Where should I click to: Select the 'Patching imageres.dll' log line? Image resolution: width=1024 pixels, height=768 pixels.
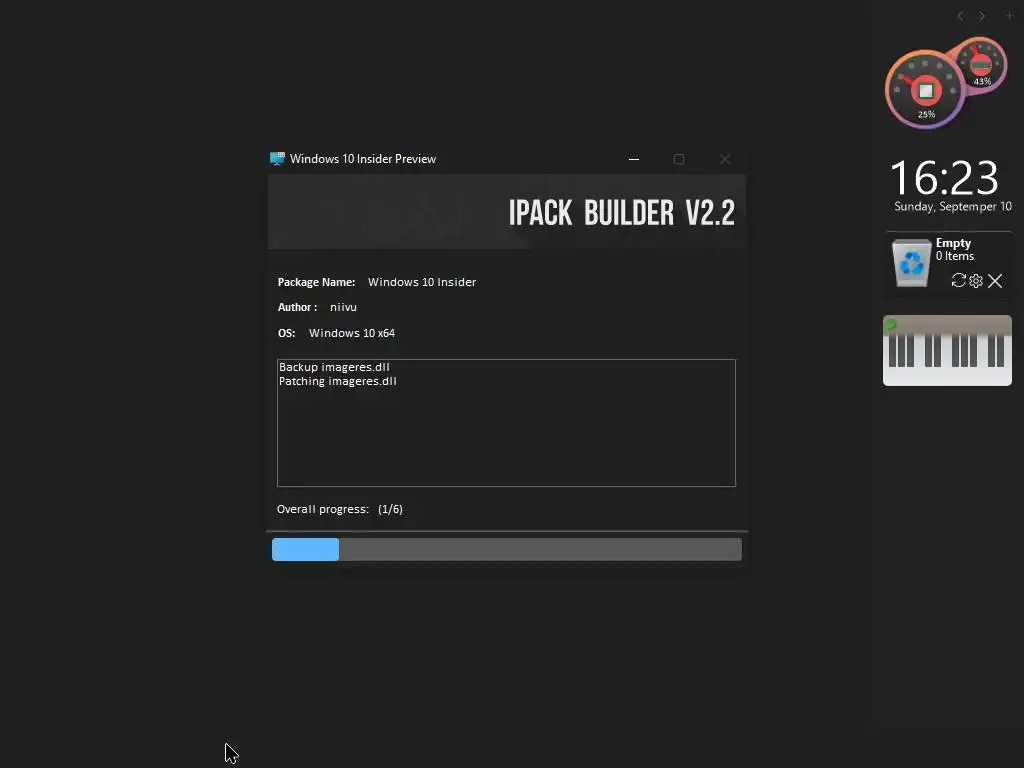[x=338, y=381]
